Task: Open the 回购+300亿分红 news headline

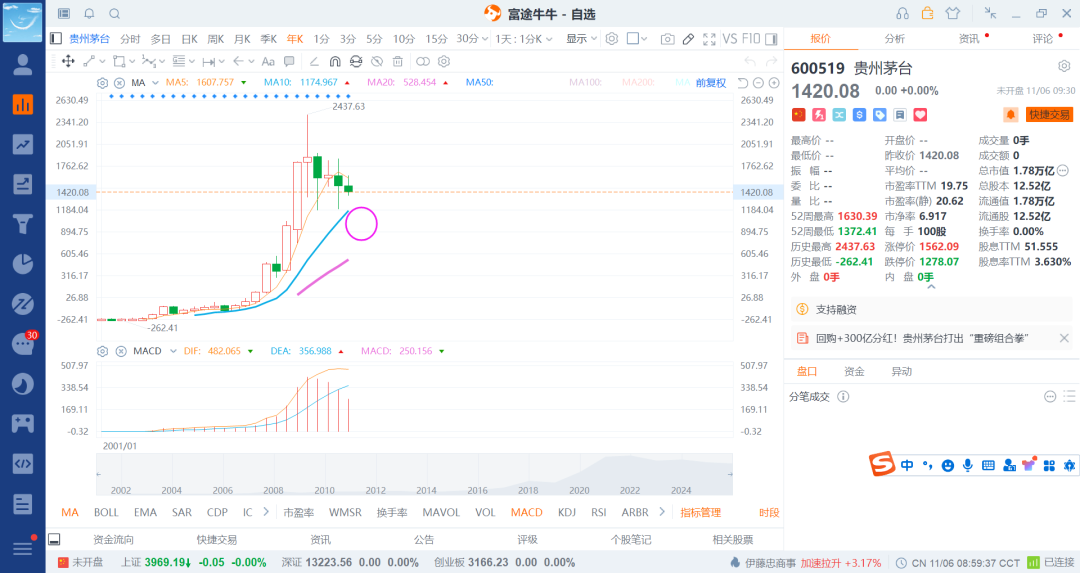Action: (922, 338)
